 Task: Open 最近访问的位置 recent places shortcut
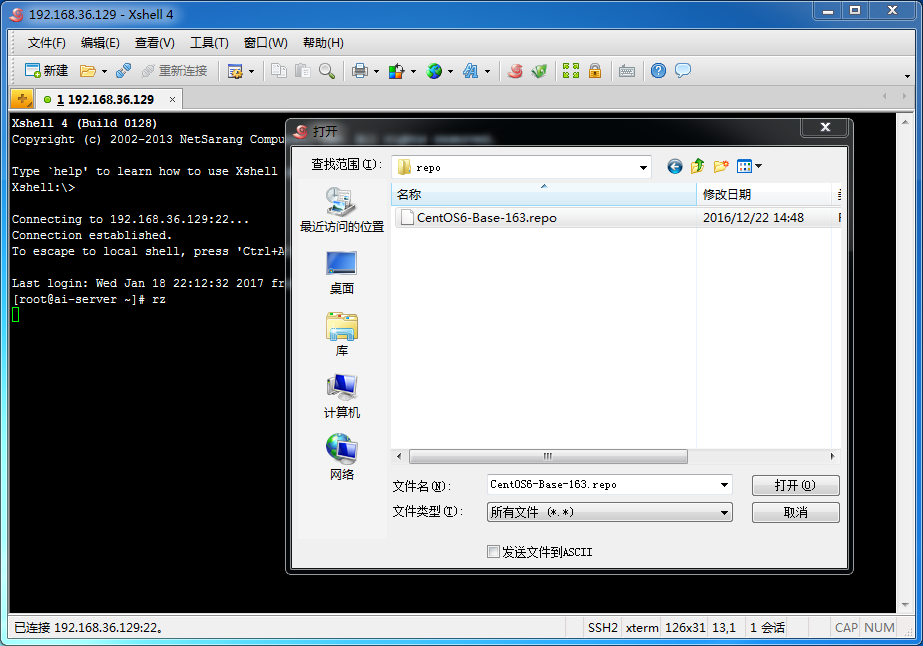(342, 210)
